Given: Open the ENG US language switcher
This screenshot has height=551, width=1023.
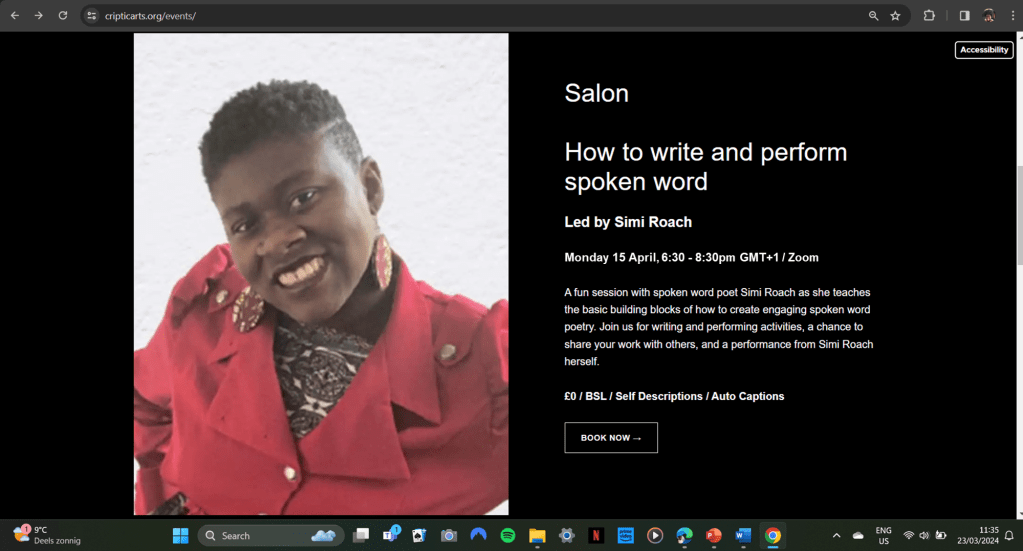Looking at the screenshot, I should (883, 535).
